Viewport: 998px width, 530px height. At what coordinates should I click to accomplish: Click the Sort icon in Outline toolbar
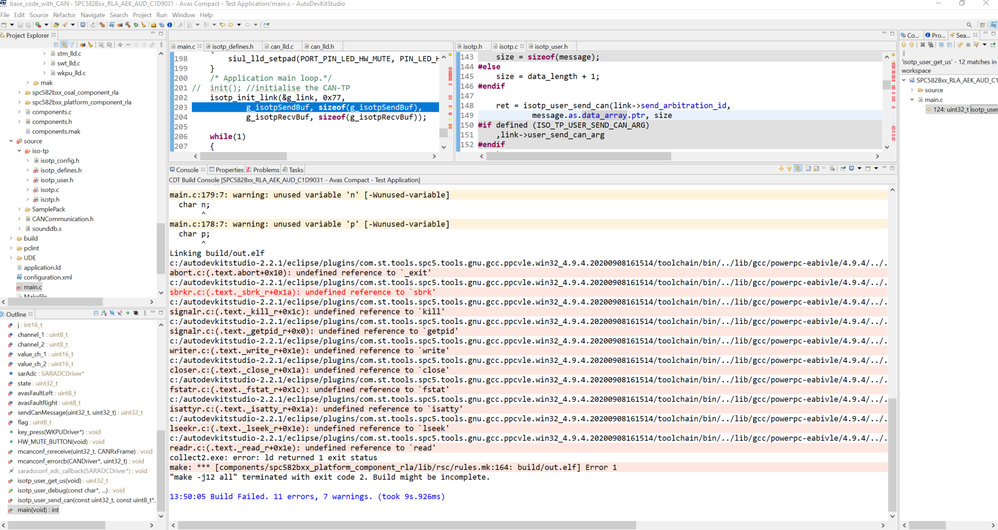tap(104, 314)
